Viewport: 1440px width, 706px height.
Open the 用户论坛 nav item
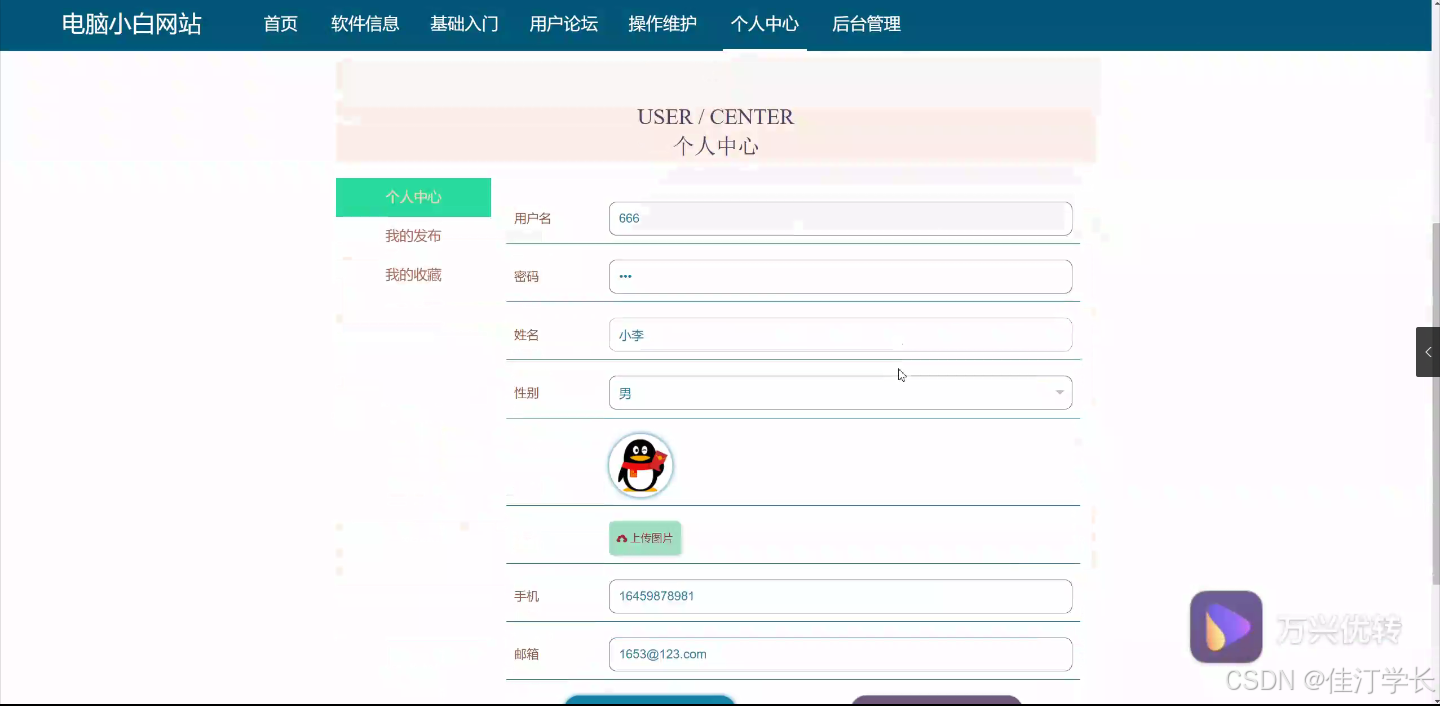tap(564, 24)
